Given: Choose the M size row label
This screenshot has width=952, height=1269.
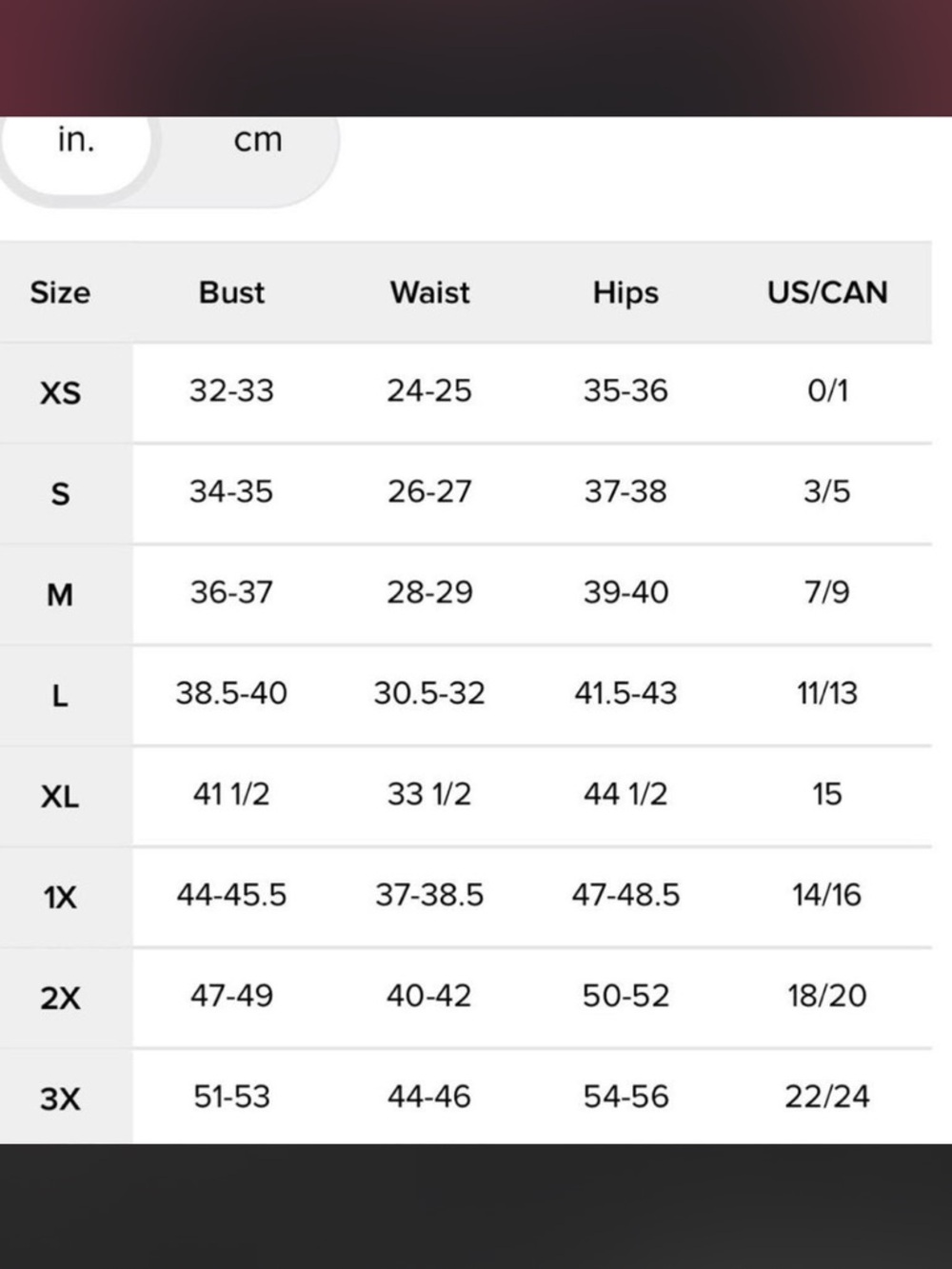Looking at the screenshot, I should pos(60,595).
